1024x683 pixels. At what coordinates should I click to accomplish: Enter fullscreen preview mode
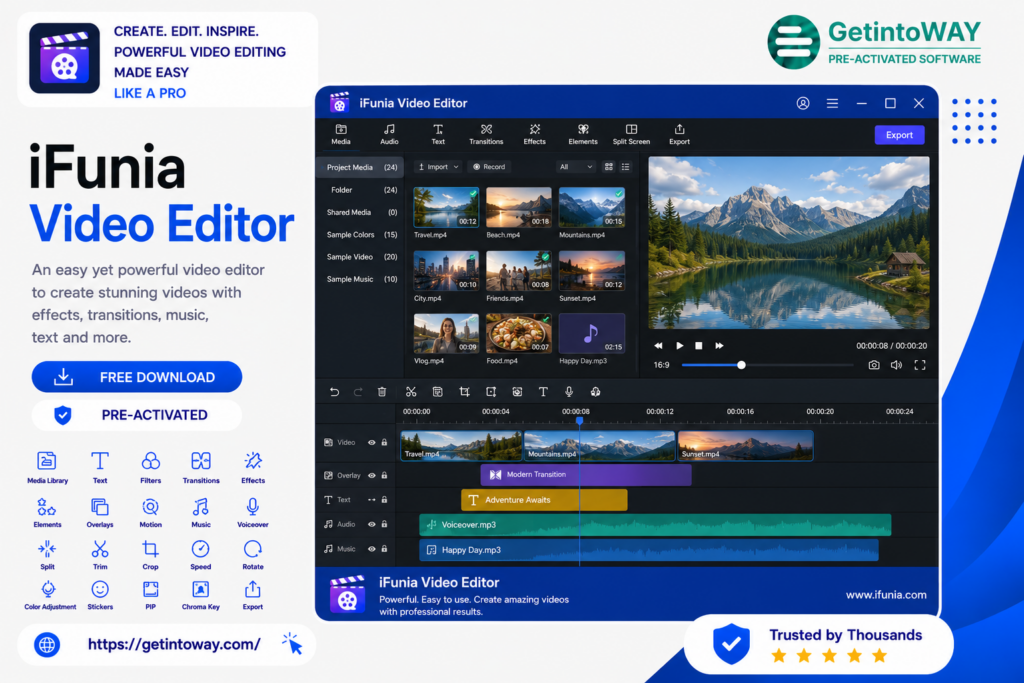coord(920,365)
